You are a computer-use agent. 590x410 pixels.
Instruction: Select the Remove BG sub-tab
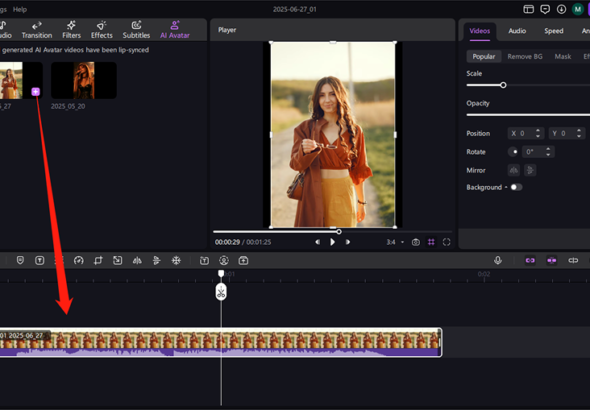click(x=525, y=56)
